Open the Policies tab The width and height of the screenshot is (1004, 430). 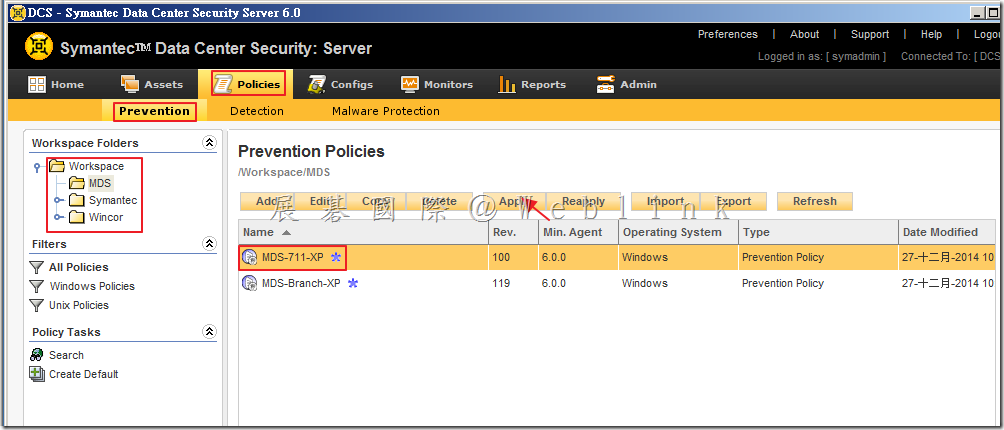247,84
